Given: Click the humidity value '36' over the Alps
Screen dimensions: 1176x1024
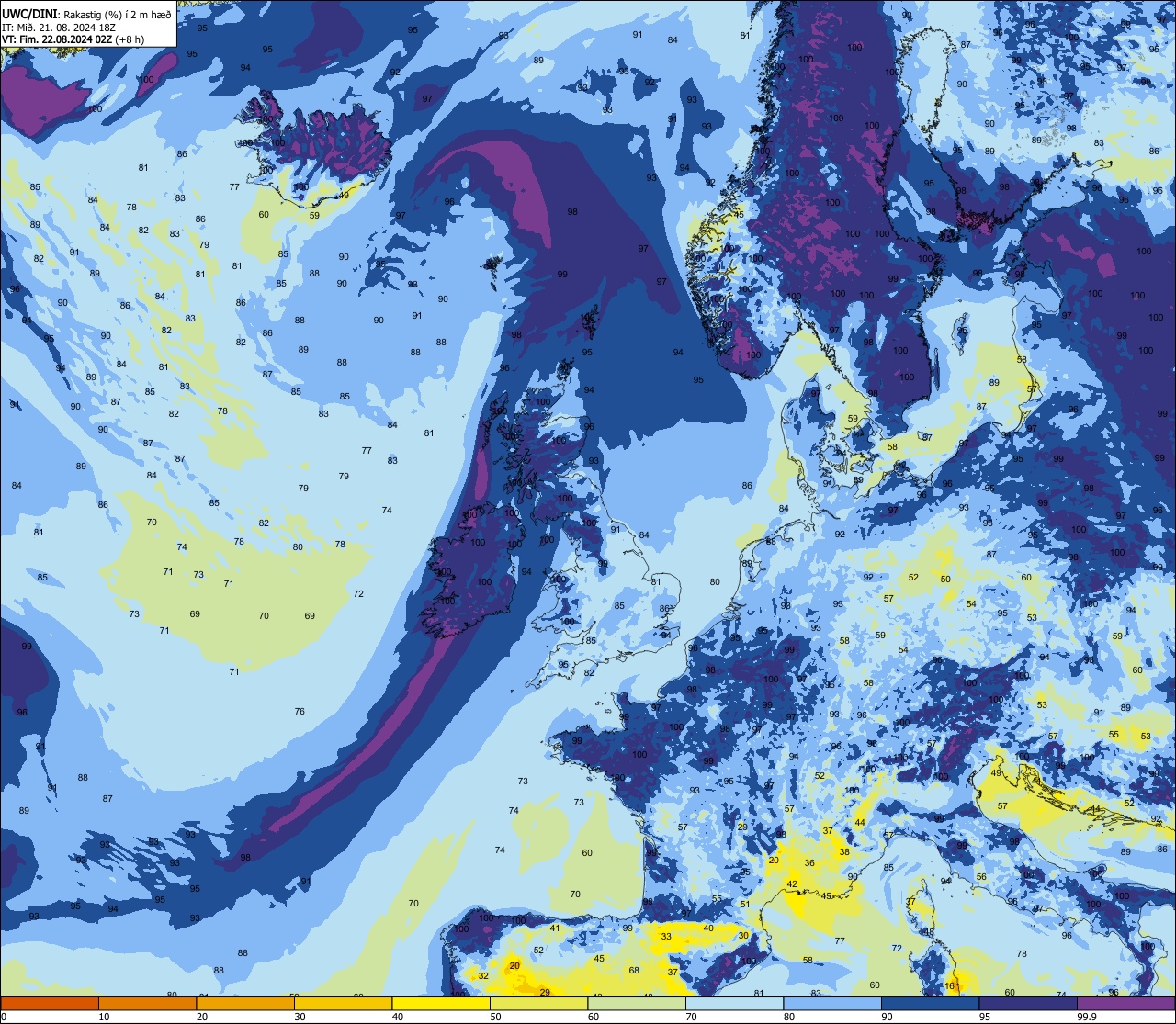Looking at the screenshot, I should coord(809,863).
